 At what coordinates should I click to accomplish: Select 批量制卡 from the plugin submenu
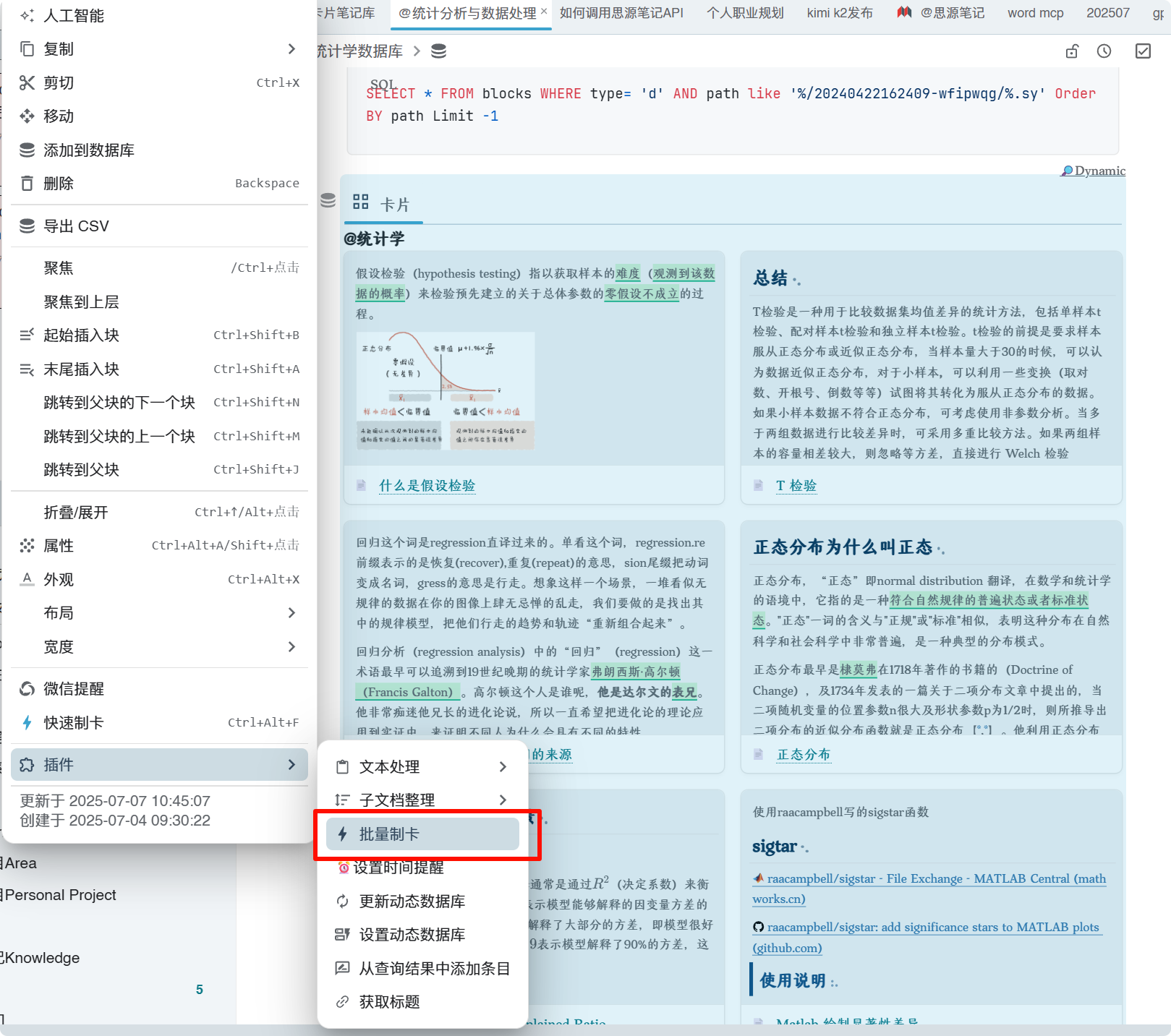coord(422,834)
